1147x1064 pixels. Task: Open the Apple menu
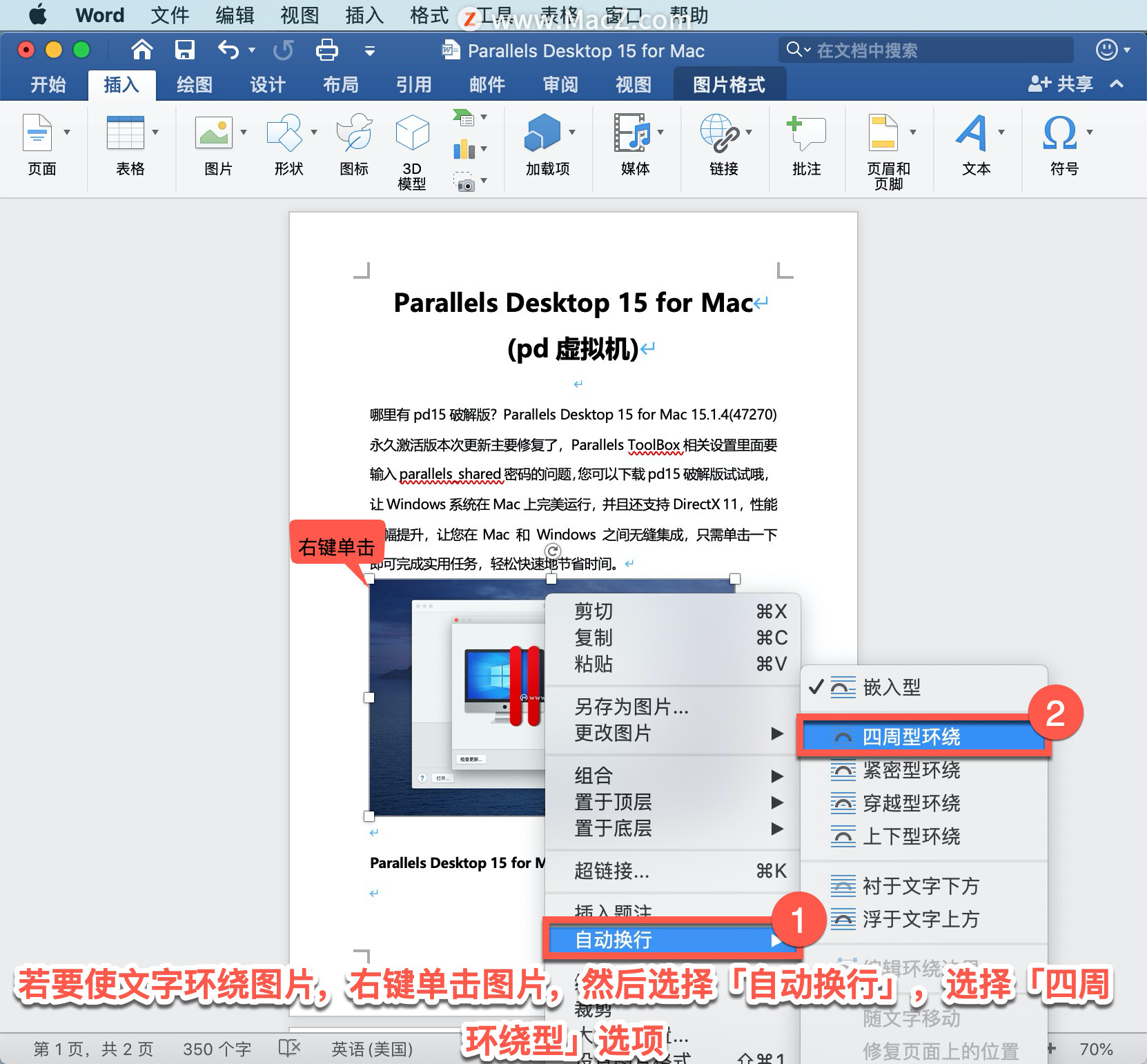(38, 15)
